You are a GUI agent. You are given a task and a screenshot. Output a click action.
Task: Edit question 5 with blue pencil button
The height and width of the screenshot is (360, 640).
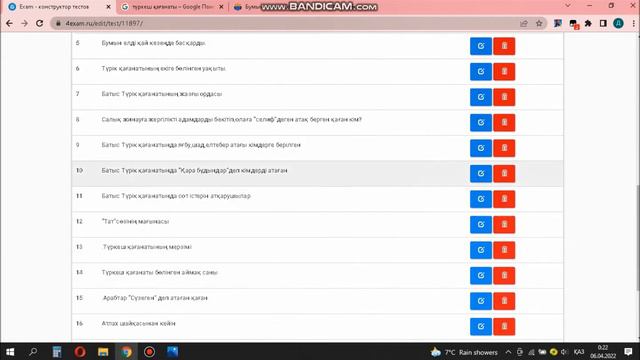[x=481, y=46]
